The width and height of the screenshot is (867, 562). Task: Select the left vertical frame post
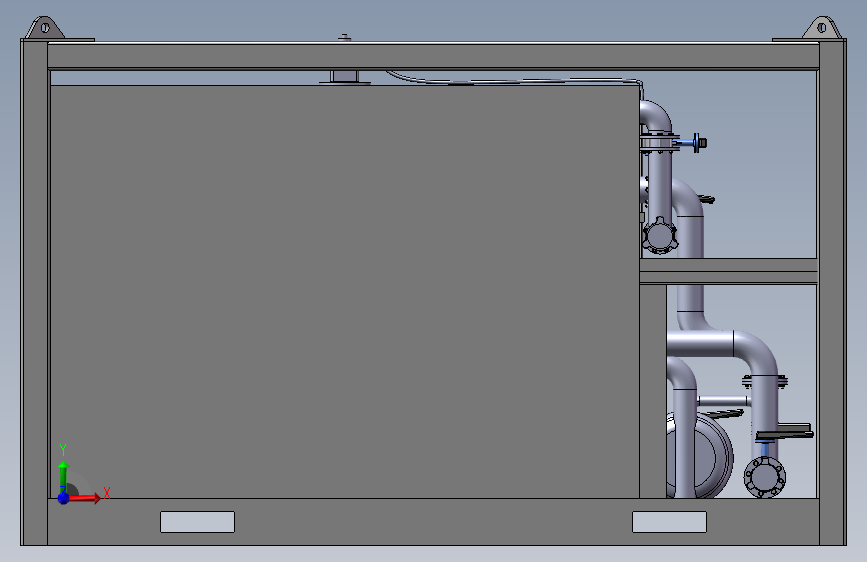click(x=34, y=292)
